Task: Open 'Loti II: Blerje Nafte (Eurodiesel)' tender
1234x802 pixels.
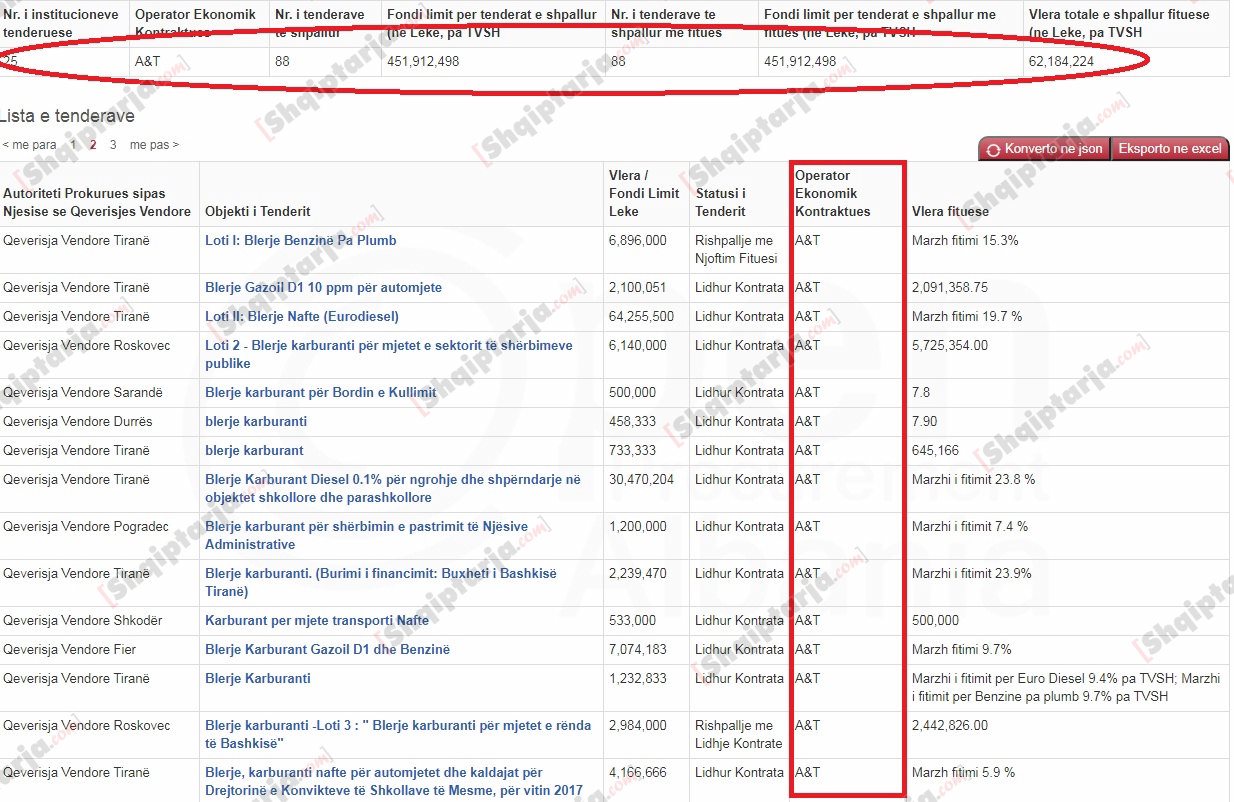Action: pos(301,317)
